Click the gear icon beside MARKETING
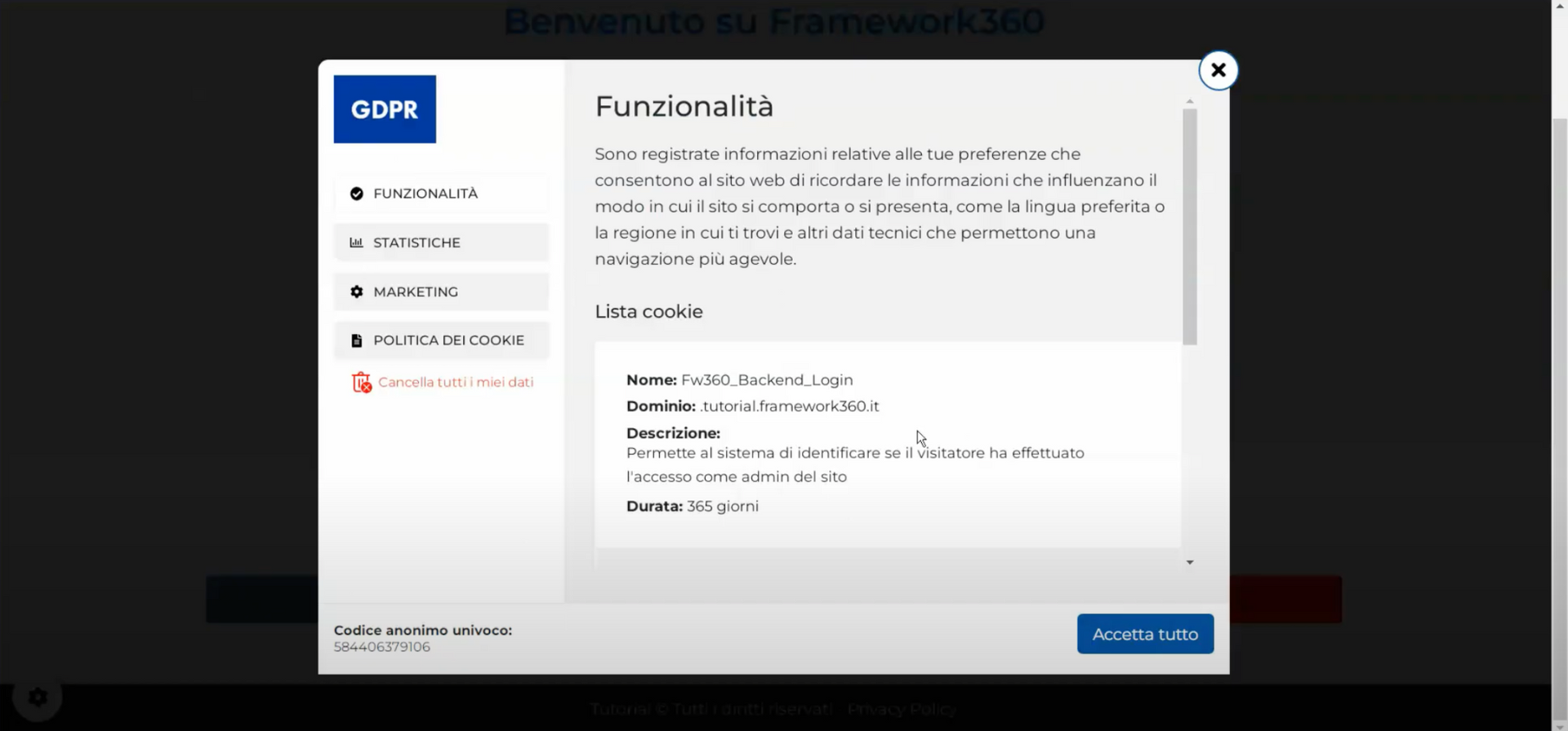Screen dimensions: 1568x731 pyautogui.click(x=357, y=292)
